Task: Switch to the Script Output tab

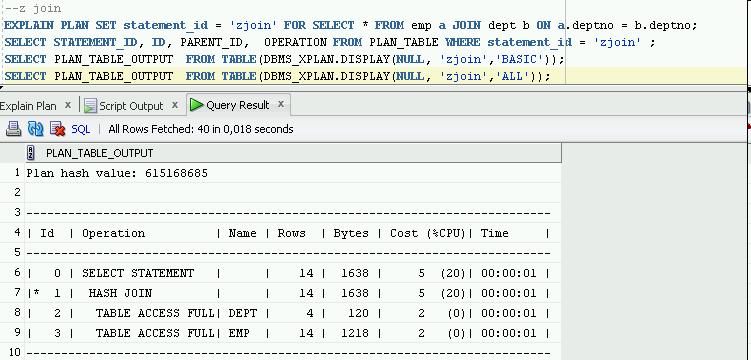Action: click(x=131, y=106)
